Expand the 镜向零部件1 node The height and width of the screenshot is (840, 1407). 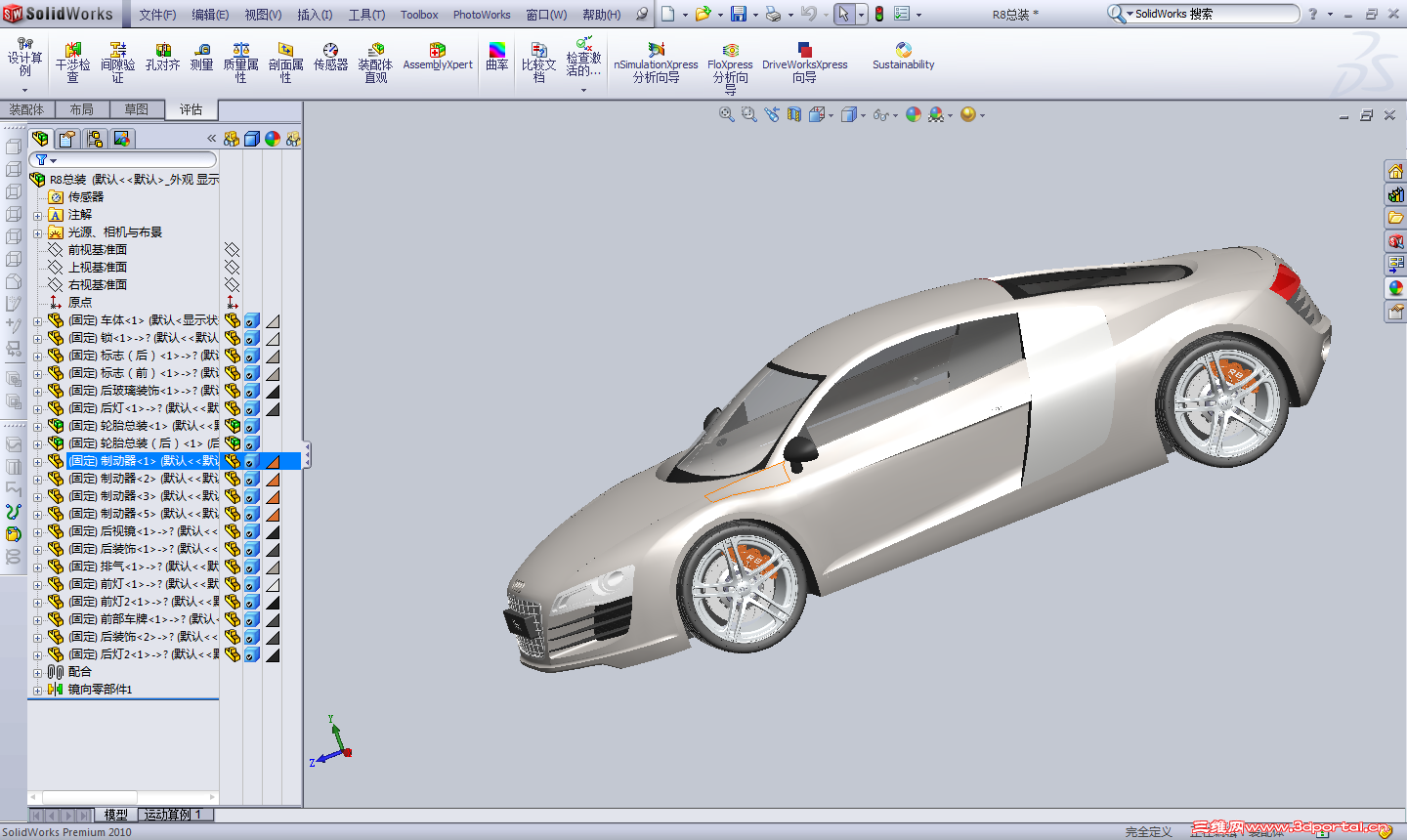pyautogui.click(x=38, y=690)
